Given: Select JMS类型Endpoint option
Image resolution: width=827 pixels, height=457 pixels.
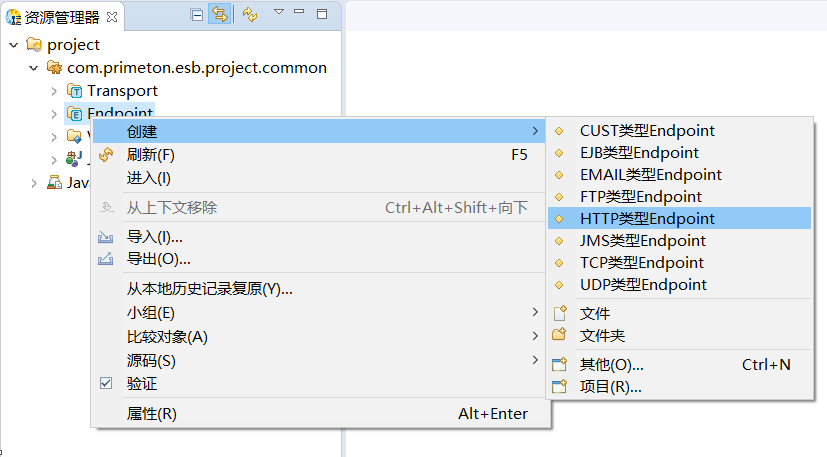Looking at the screenshot, I should (x=642, y=240).
